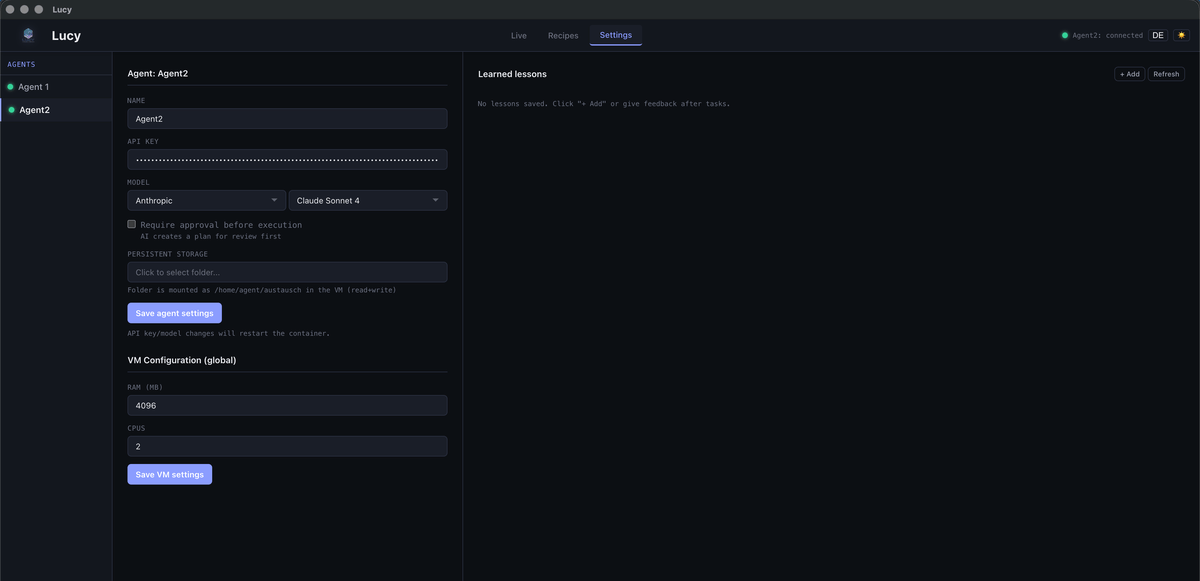Select the Settings tab
This screenshot has height=581, width=1200.
tap(615, 34)
